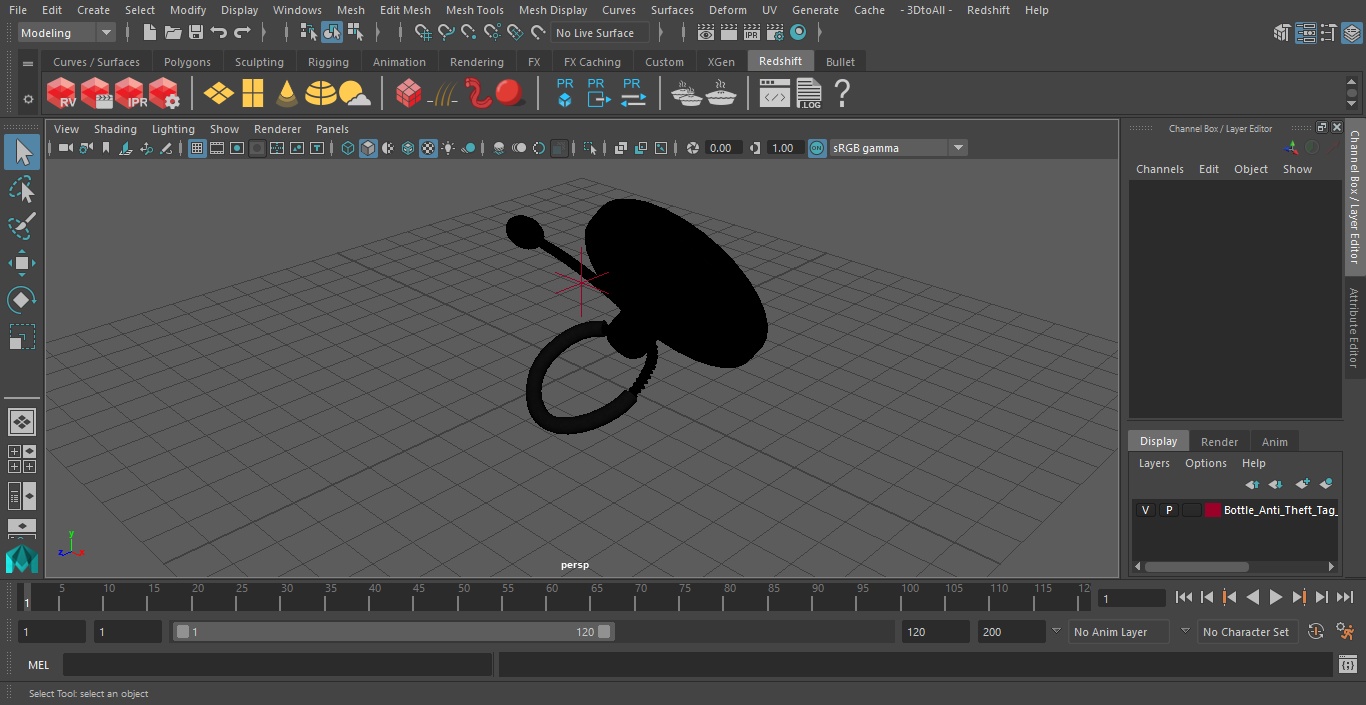Create Redshift spot light from shelf
1366x705 pixels.
pos(287,94)
